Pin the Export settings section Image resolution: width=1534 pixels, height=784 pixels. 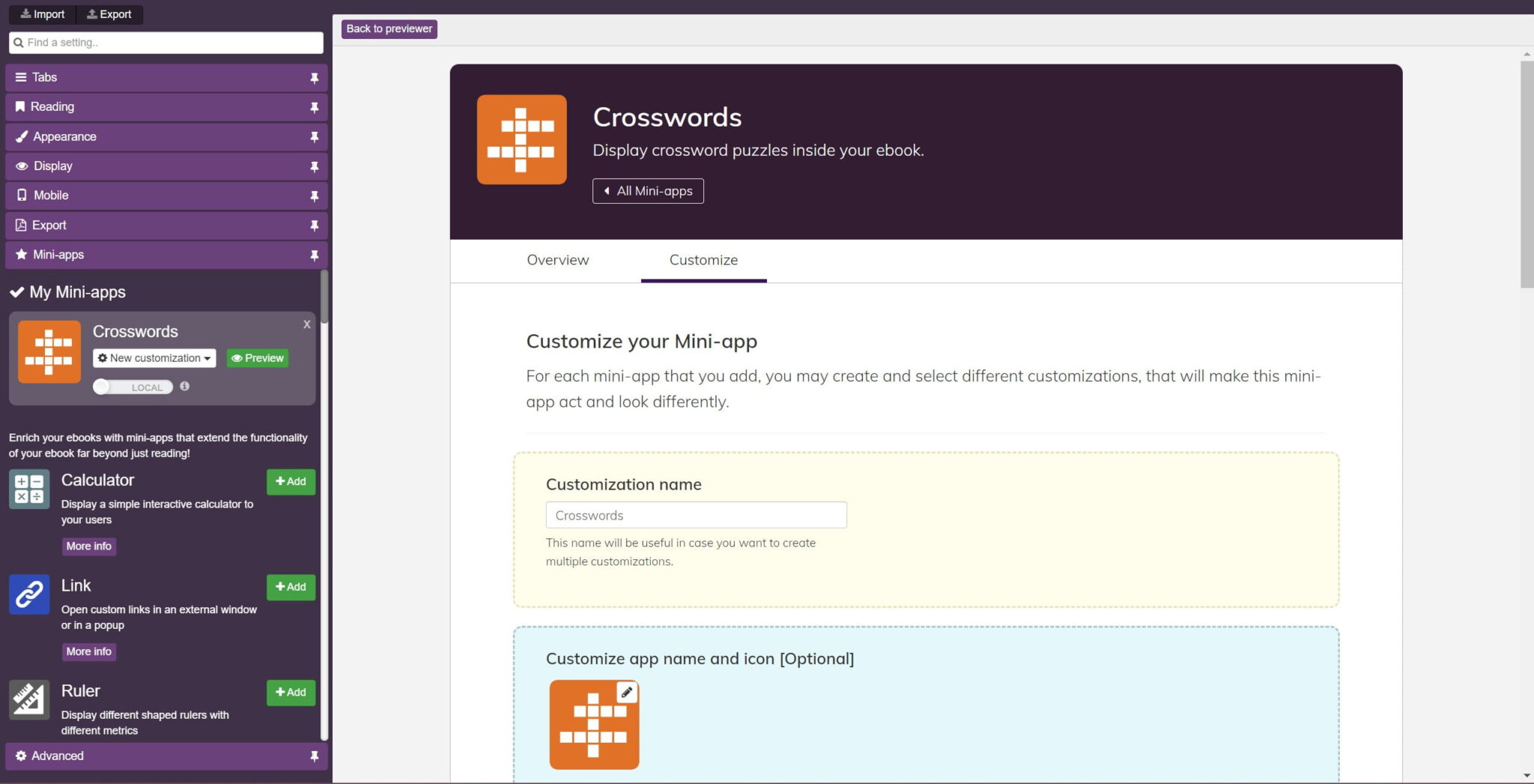(x=315, y=225)
